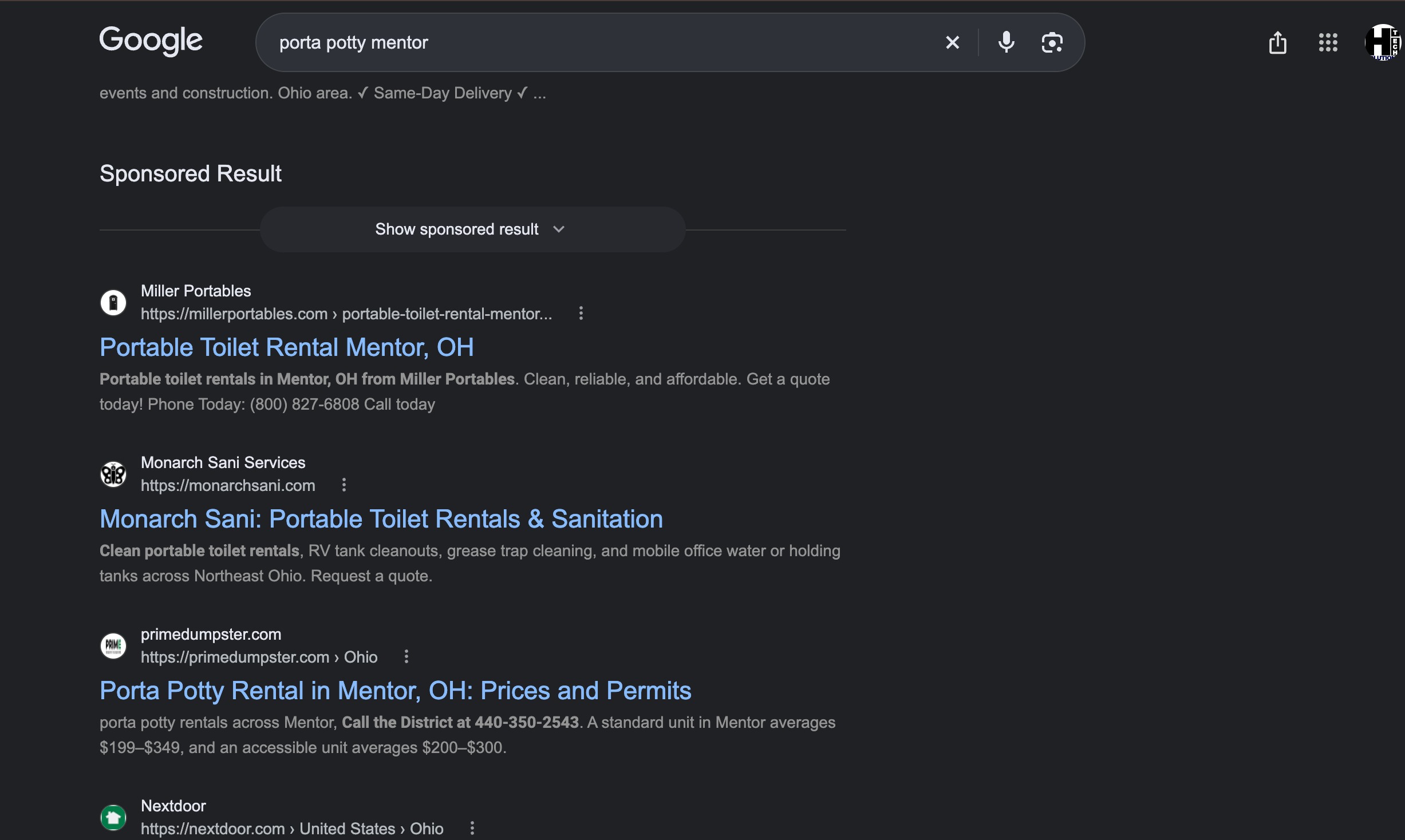Start voice search with microphone icon
This screenshot has height=840, width=1405.
[x=1006, y=42]
